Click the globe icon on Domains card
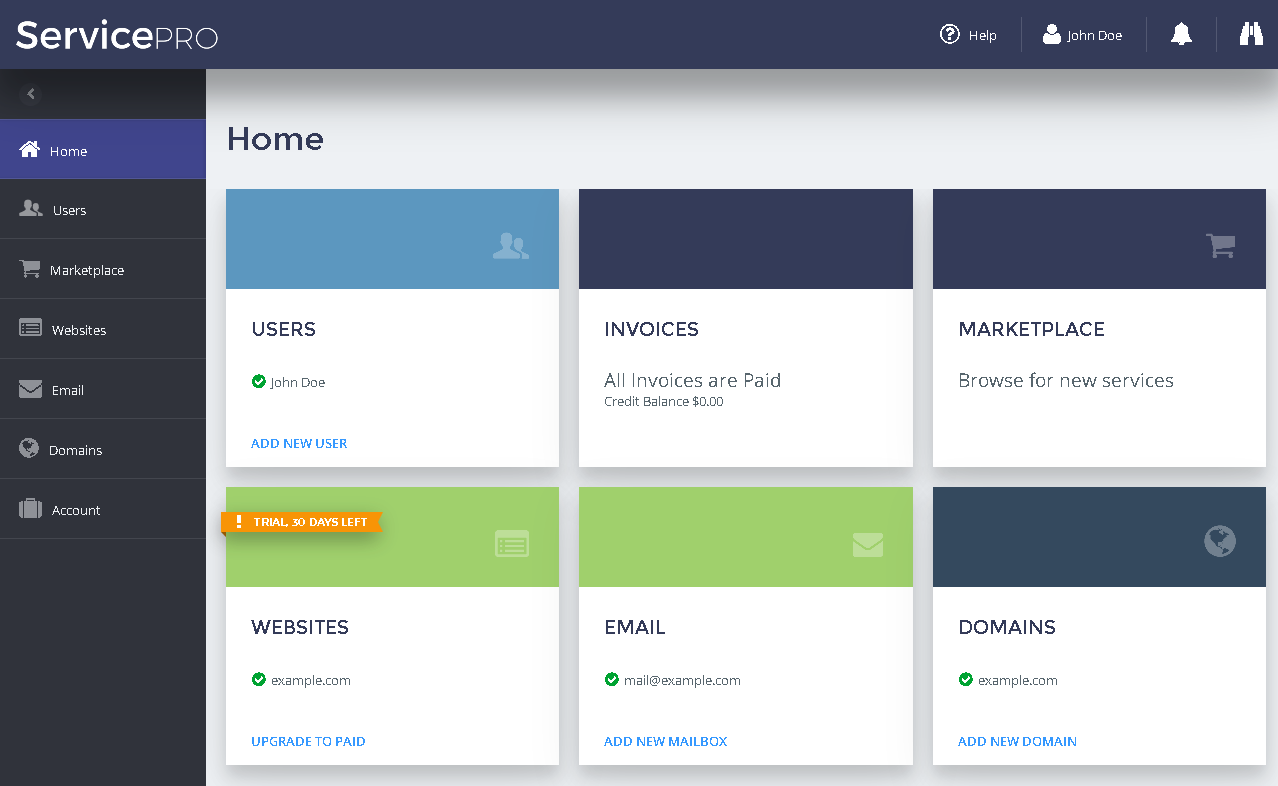1278x786 pixels. [1219, 542]
